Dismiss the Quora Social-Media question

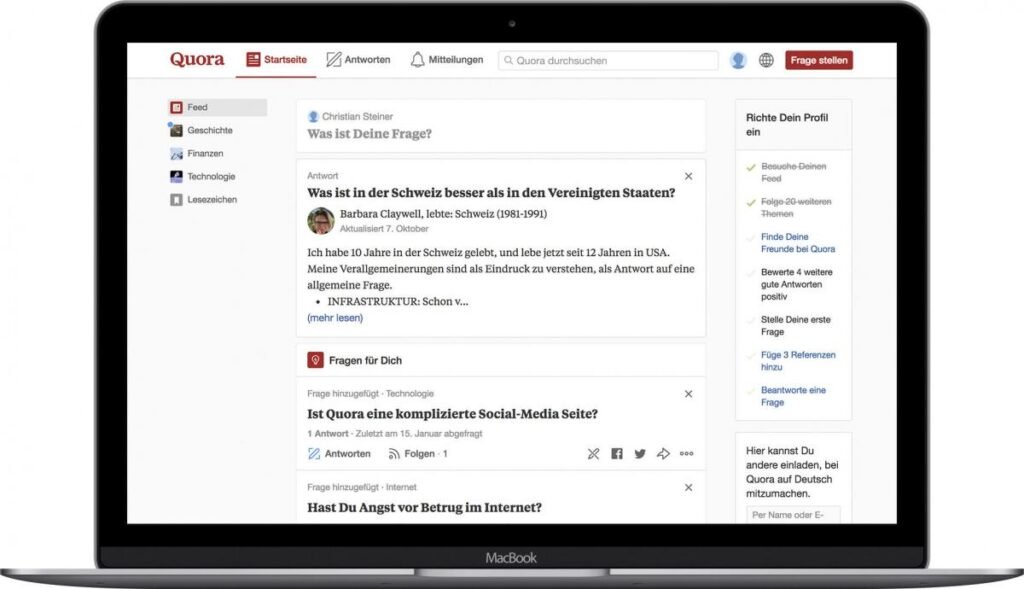pos(688,394)
